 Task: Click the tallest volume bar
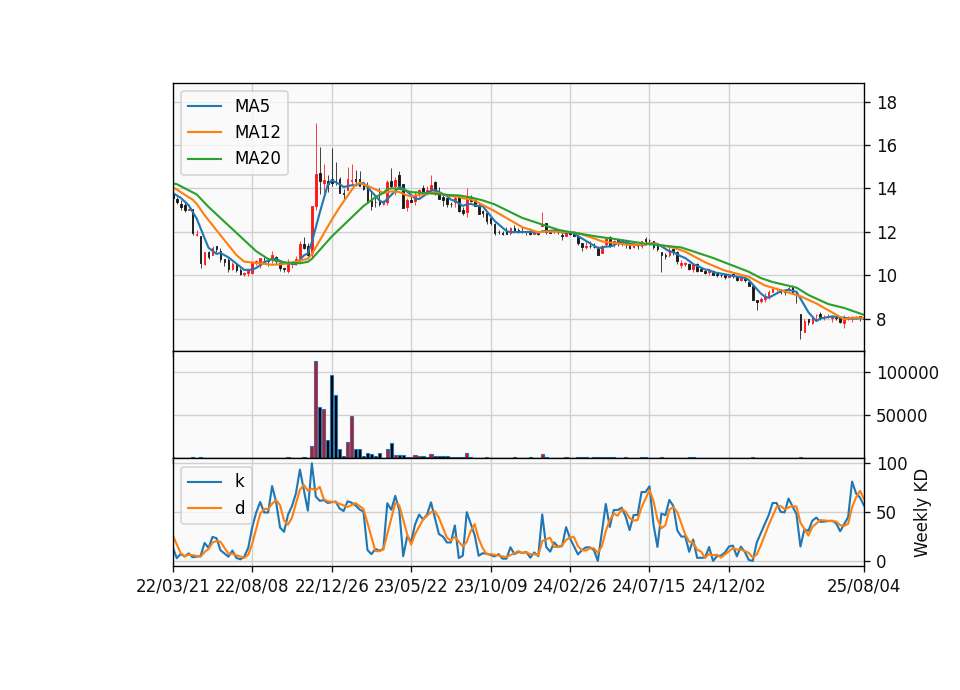316,410
